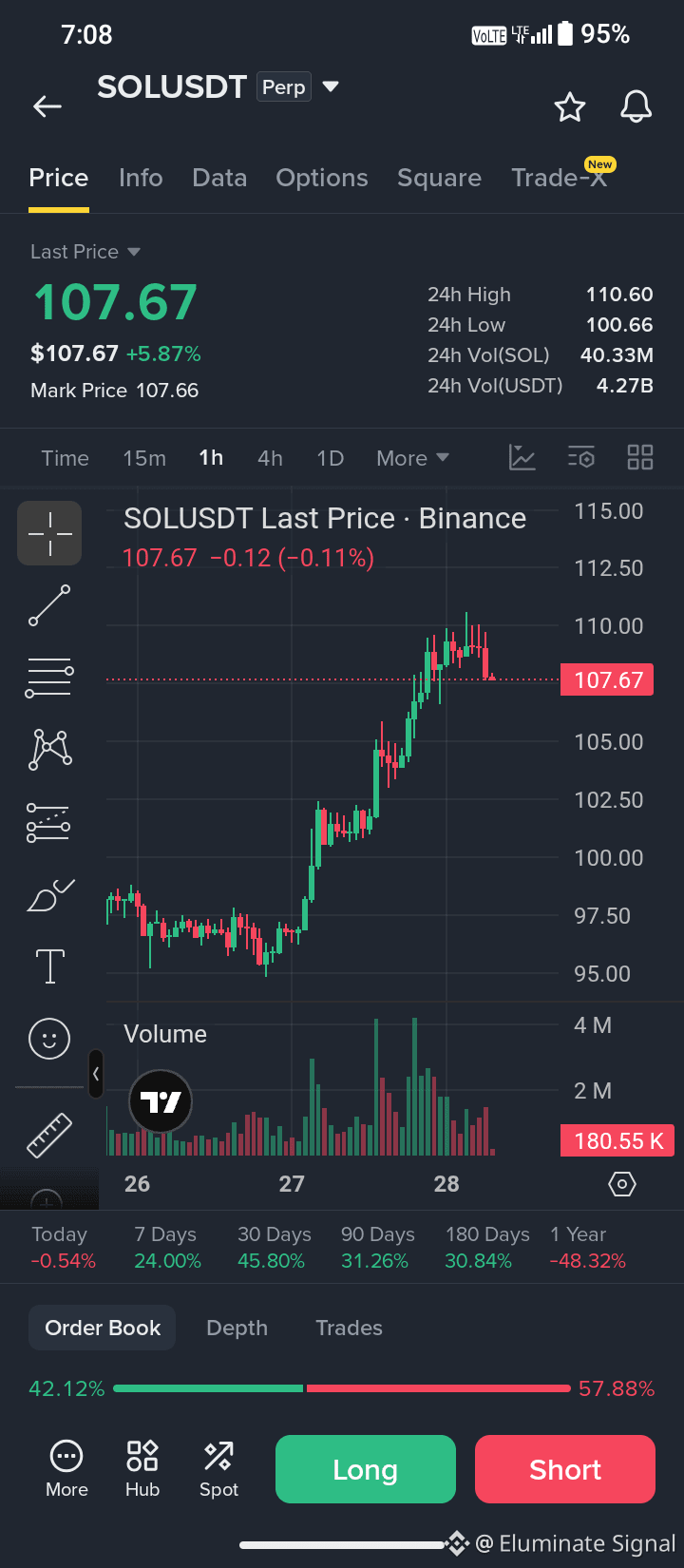Show the Trades view
The height and width of the screenshot is (1568, 684).
point(349,1328)
